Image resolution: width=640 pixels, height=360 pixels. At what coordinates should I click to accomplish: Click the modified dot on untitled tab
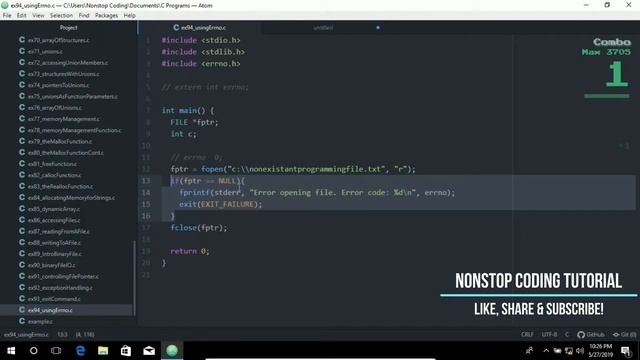(378, 28)
